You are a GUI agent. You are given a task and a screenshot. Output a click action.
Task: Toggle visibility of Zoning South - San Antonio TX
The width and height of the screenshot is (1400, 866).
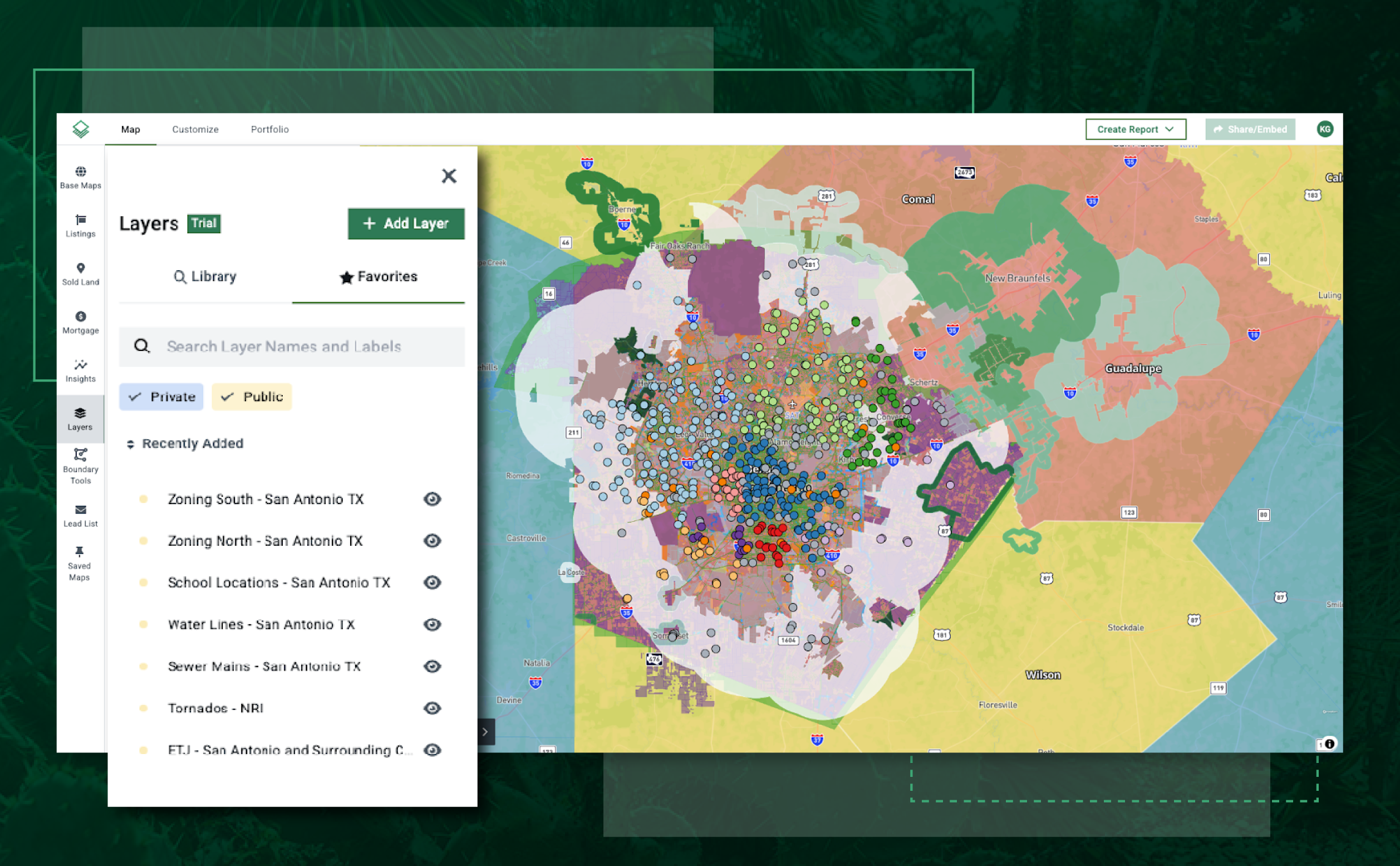[x=432, y=499]
